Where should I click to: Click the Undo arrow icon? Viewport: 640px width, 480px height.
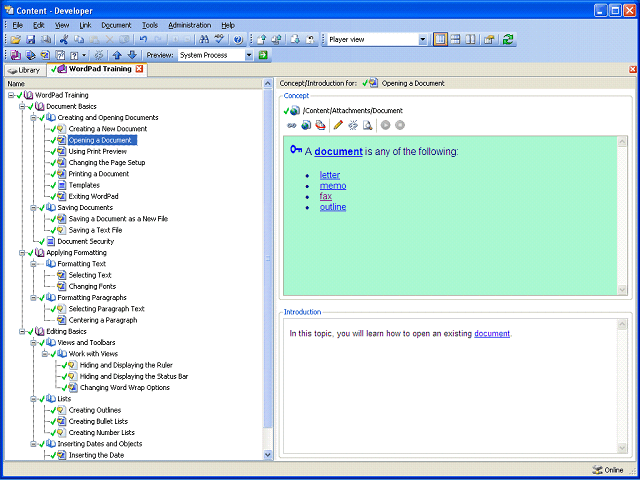click(x=143, y=40)
